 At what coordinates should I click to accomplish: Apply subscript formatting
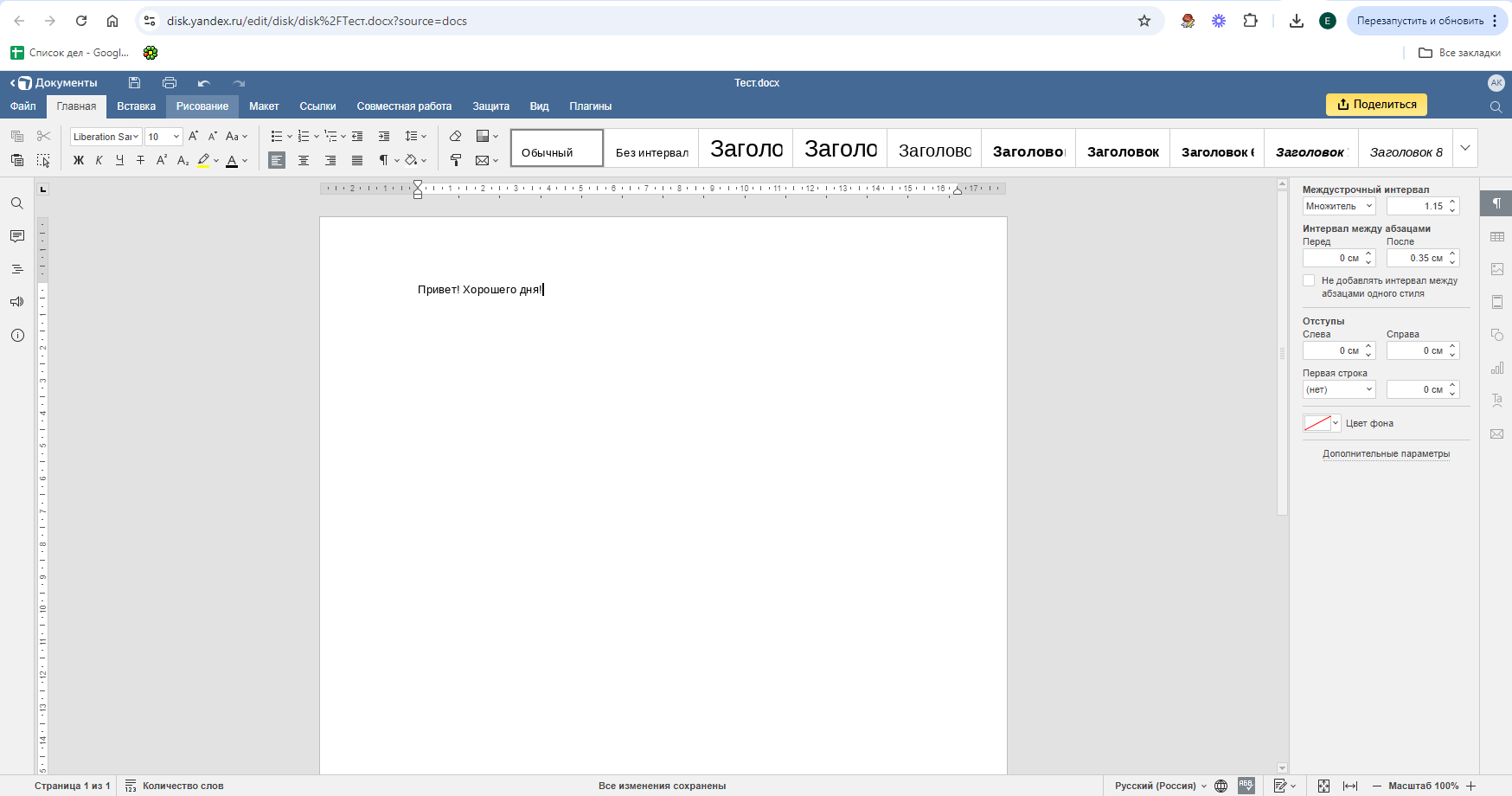[183, 160]
